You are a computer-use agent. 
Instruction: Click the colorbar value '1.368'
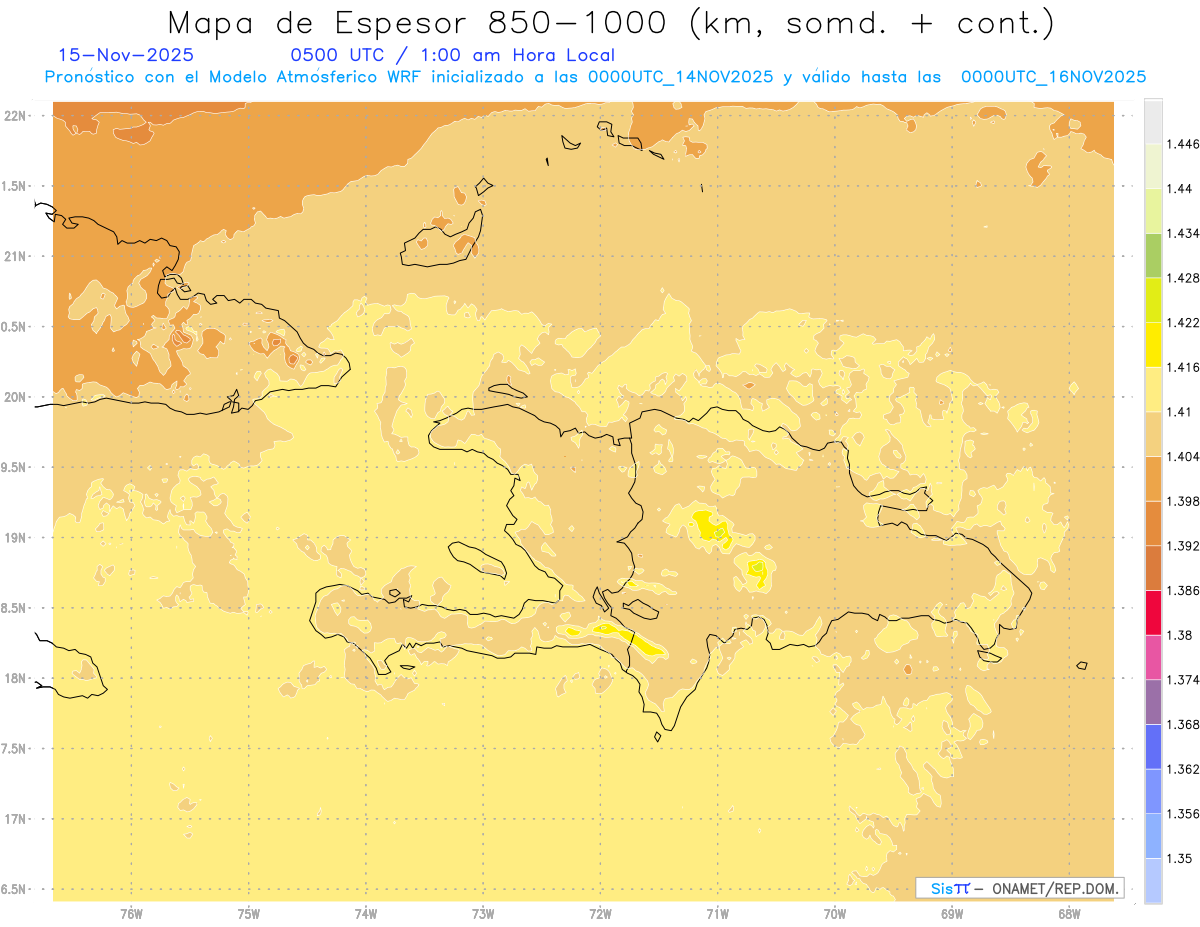coord(1182,724)
